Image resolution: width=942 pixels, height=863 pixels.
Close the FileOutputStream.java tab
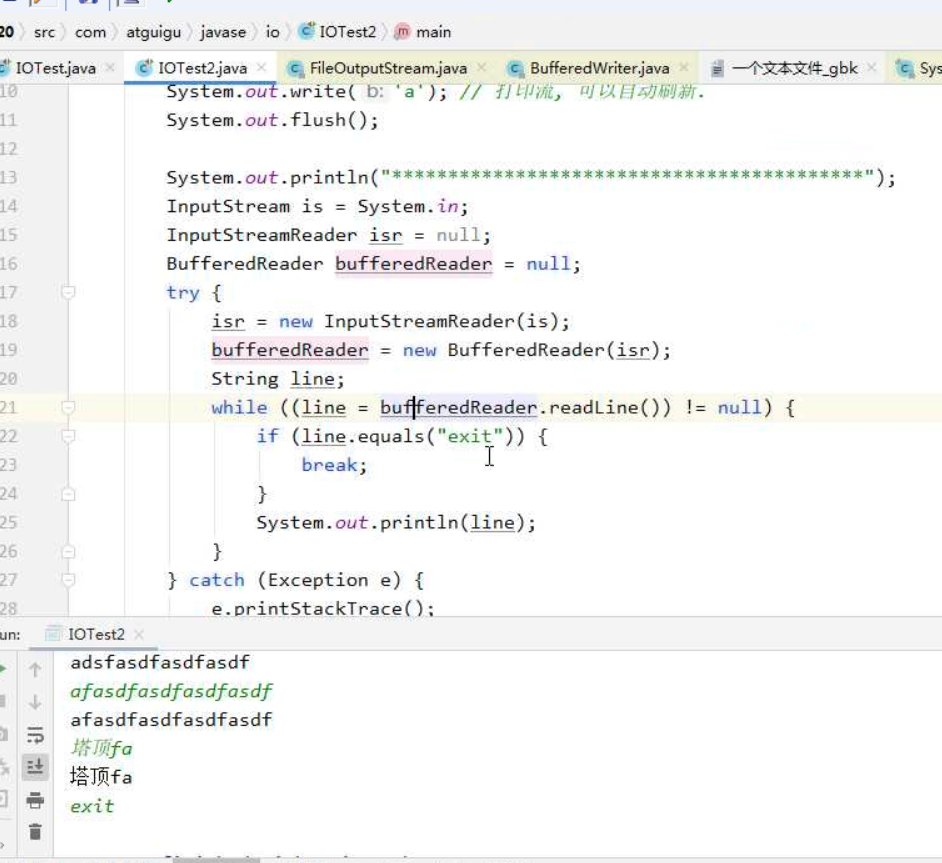482,68
